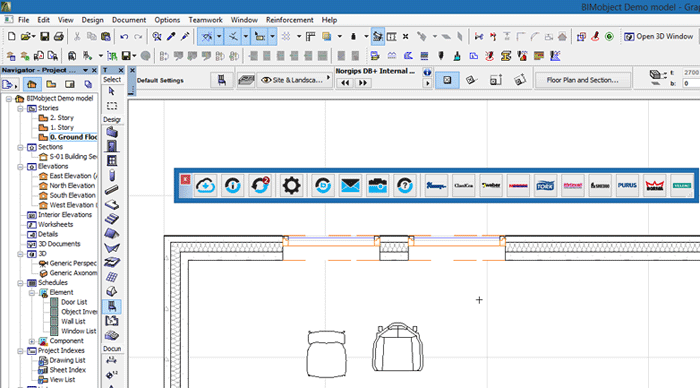Viewport: 700px width, 388px height.
Task: Toggle the guide lines button in toolbar
Action: pos(207,37)
